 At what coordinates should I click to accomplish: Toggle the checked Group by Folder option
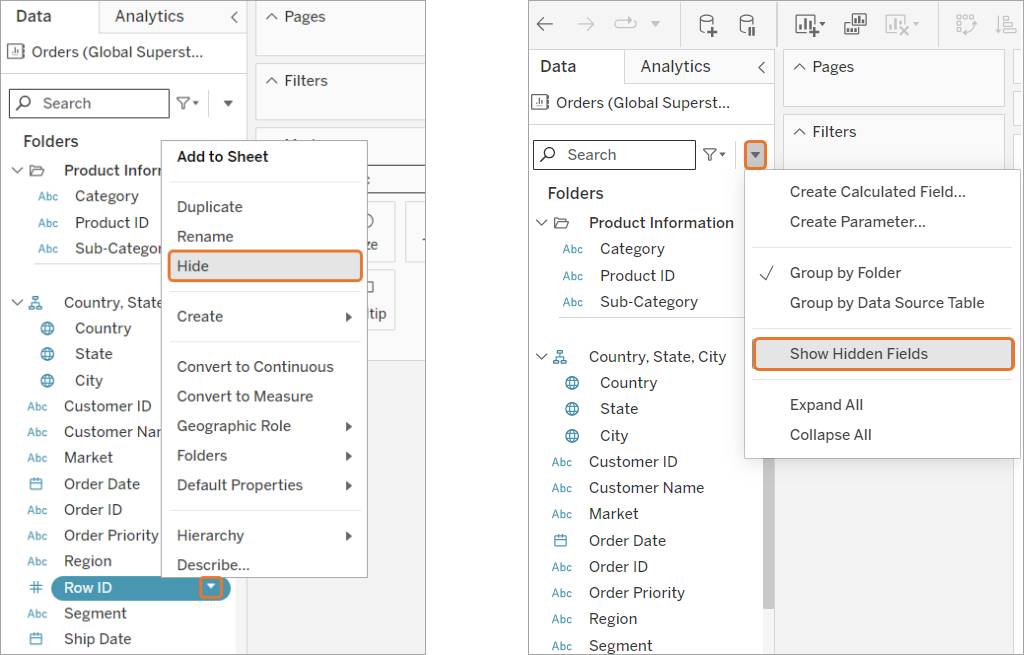(x=845, y=273)
